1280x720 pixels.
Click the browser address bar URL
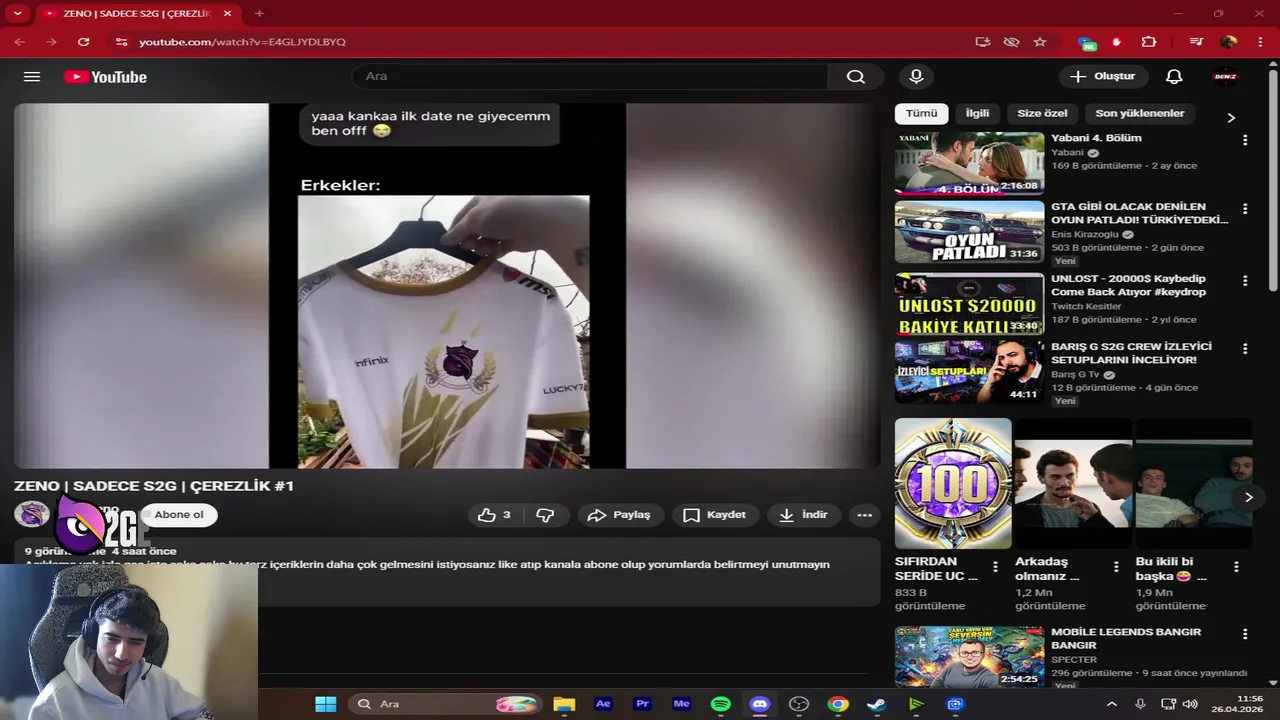tap(242, 42)
